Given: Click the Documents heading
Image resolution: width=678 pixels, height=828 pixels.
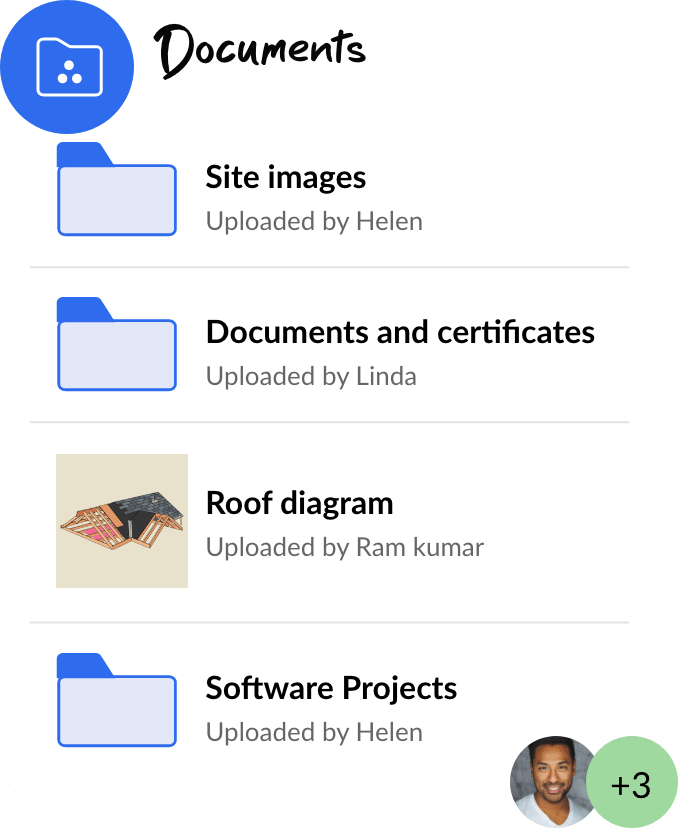Looking at the screenshot, I should pyautogui.click(x=262, y=47).
